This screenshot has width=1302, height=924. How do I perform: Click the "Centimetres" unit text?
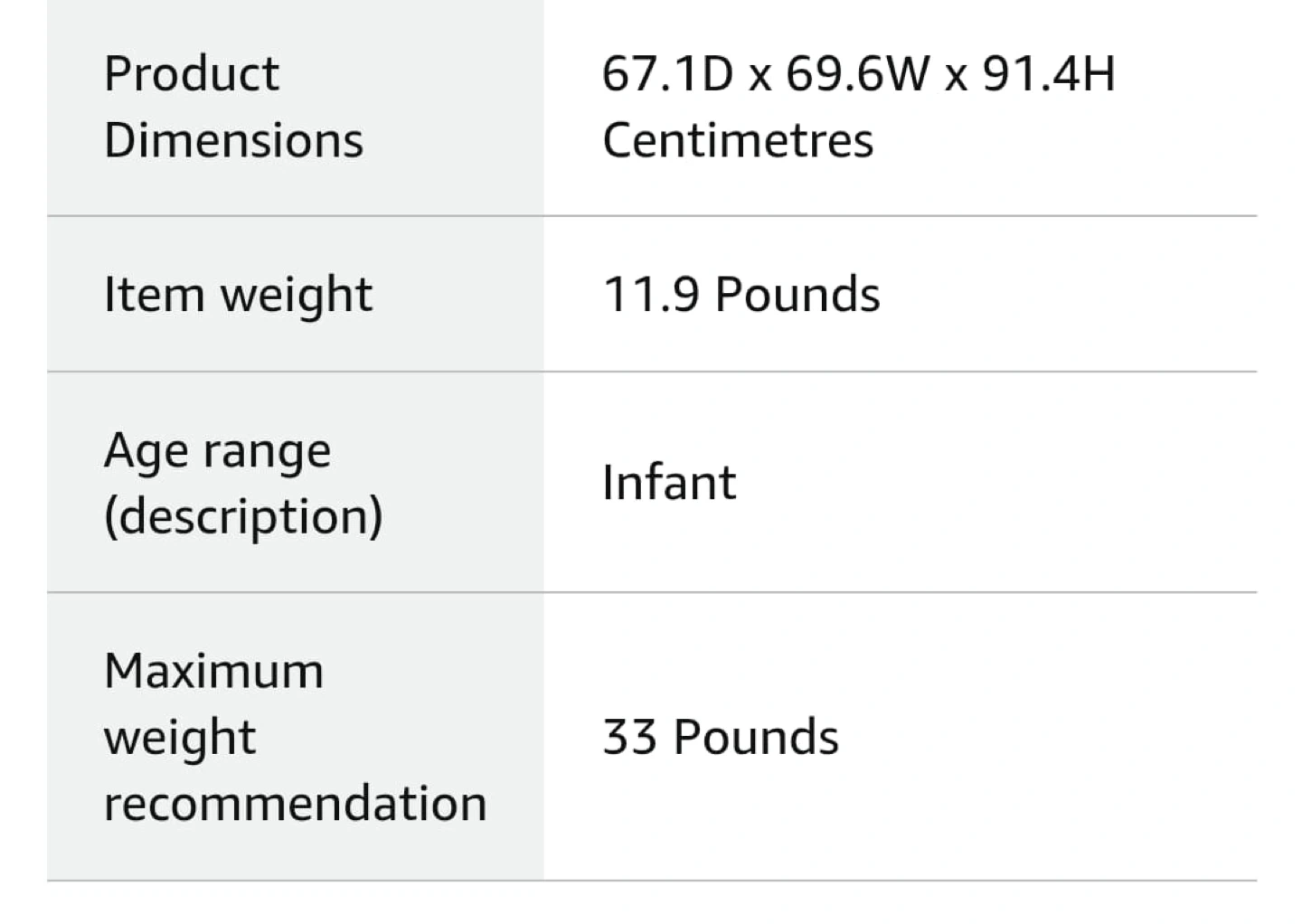coord(738,140)
